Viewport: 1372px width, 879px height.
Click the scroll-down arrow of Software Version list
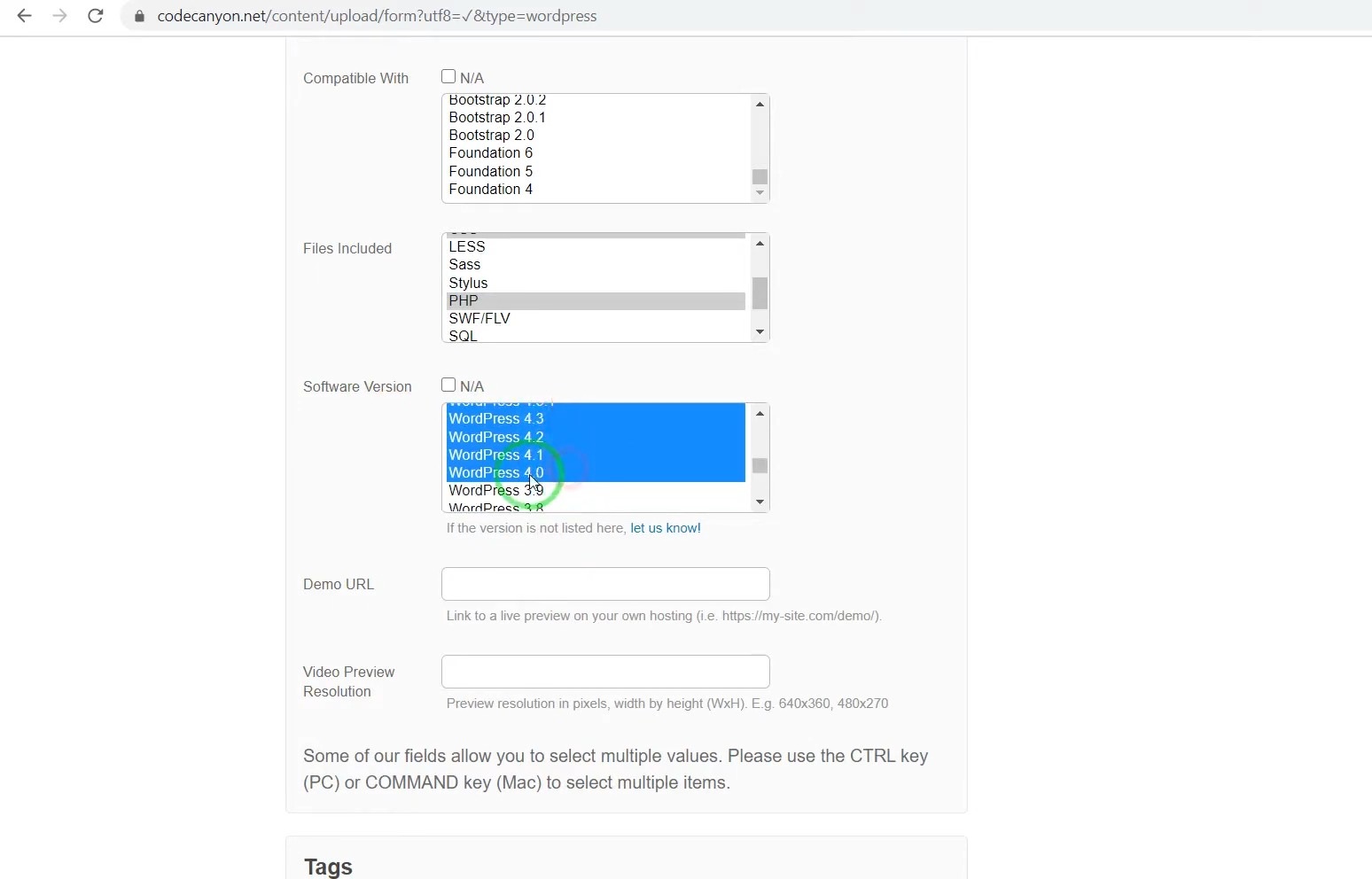[760, 502]
